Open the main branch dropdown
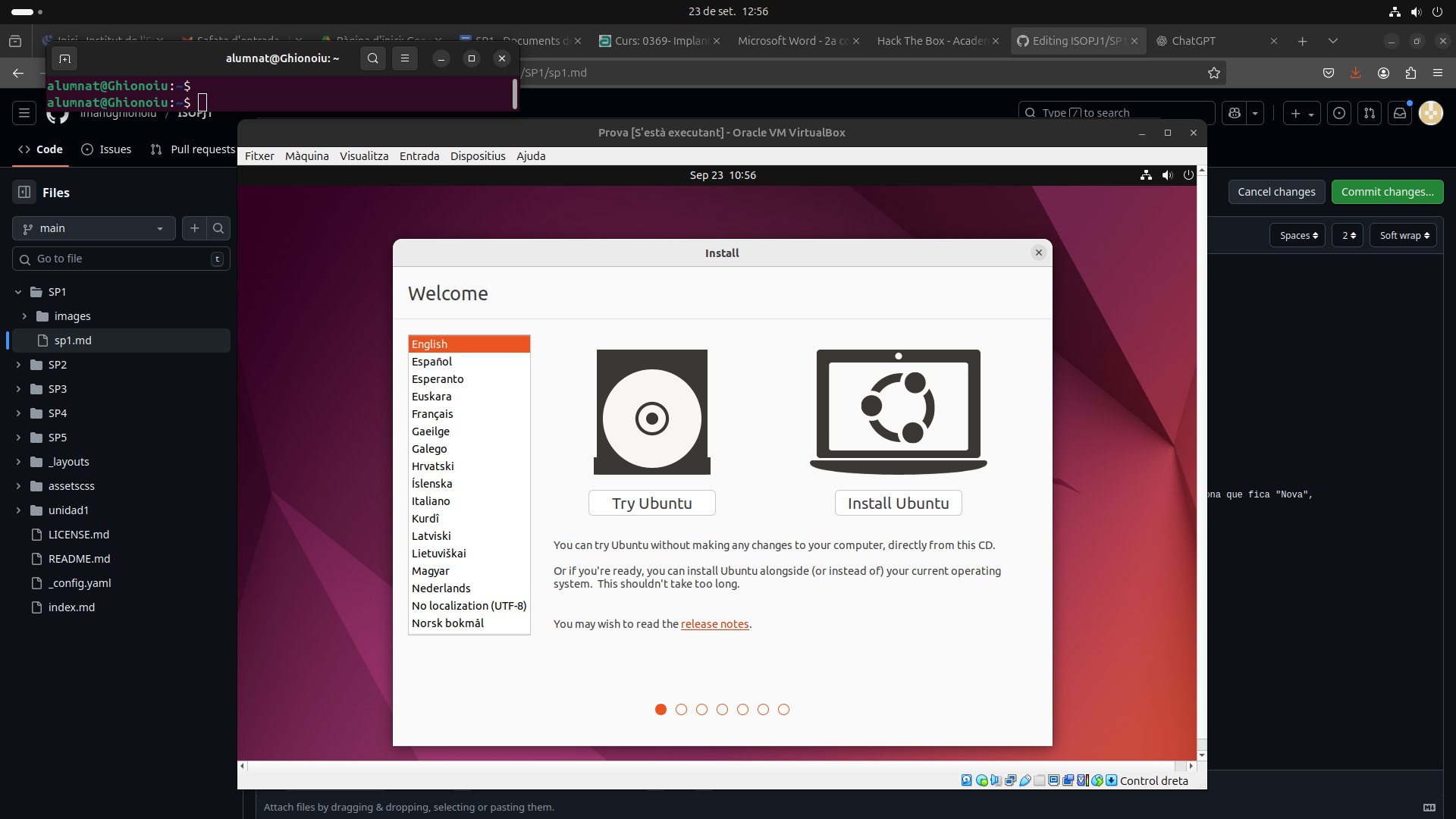This screenshot has height=819, width=1456. coord(93,228)
